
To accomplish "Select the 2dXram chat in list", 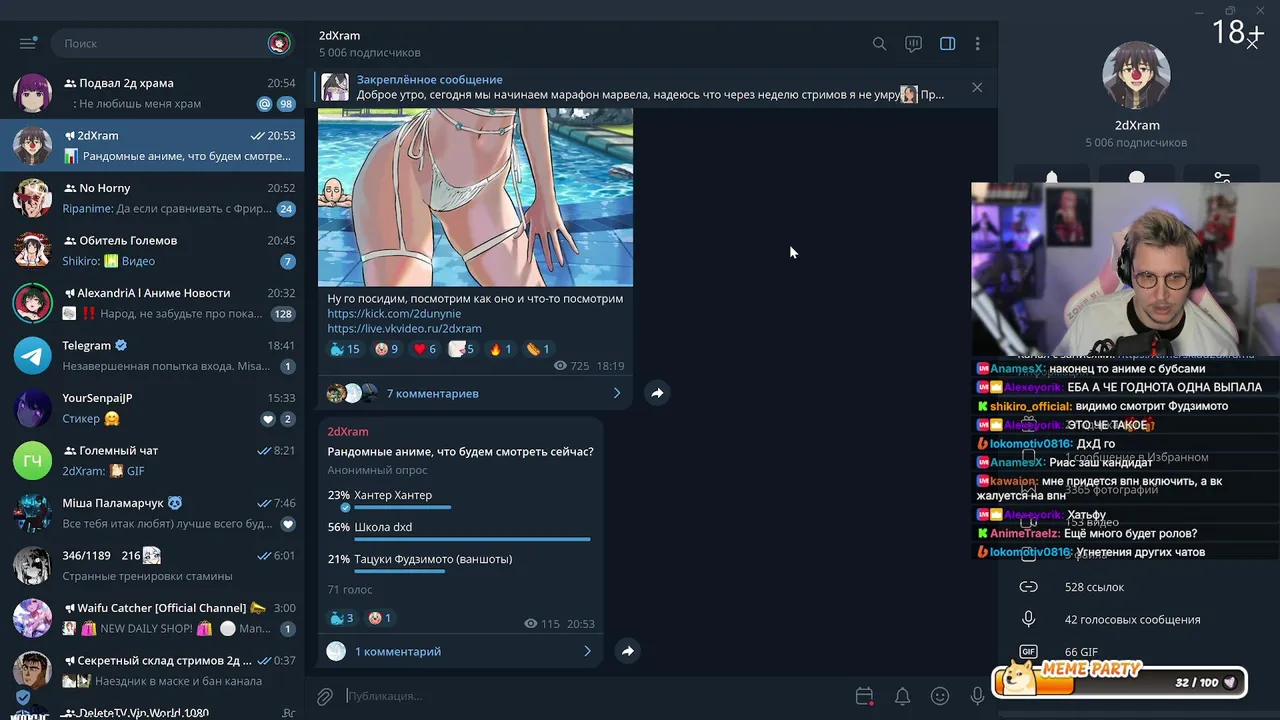I will click(152, 146).
